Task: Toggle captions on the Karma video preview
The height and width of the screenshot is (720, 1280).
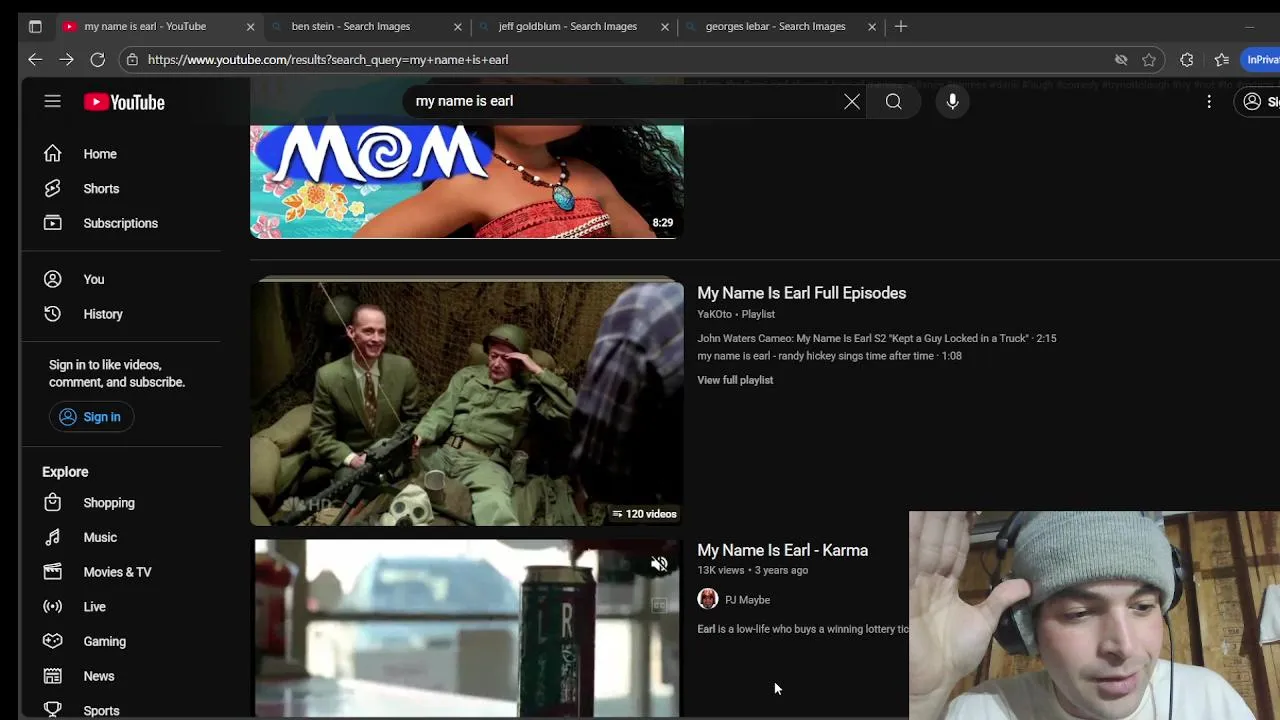Action: (x=659, y=604)
